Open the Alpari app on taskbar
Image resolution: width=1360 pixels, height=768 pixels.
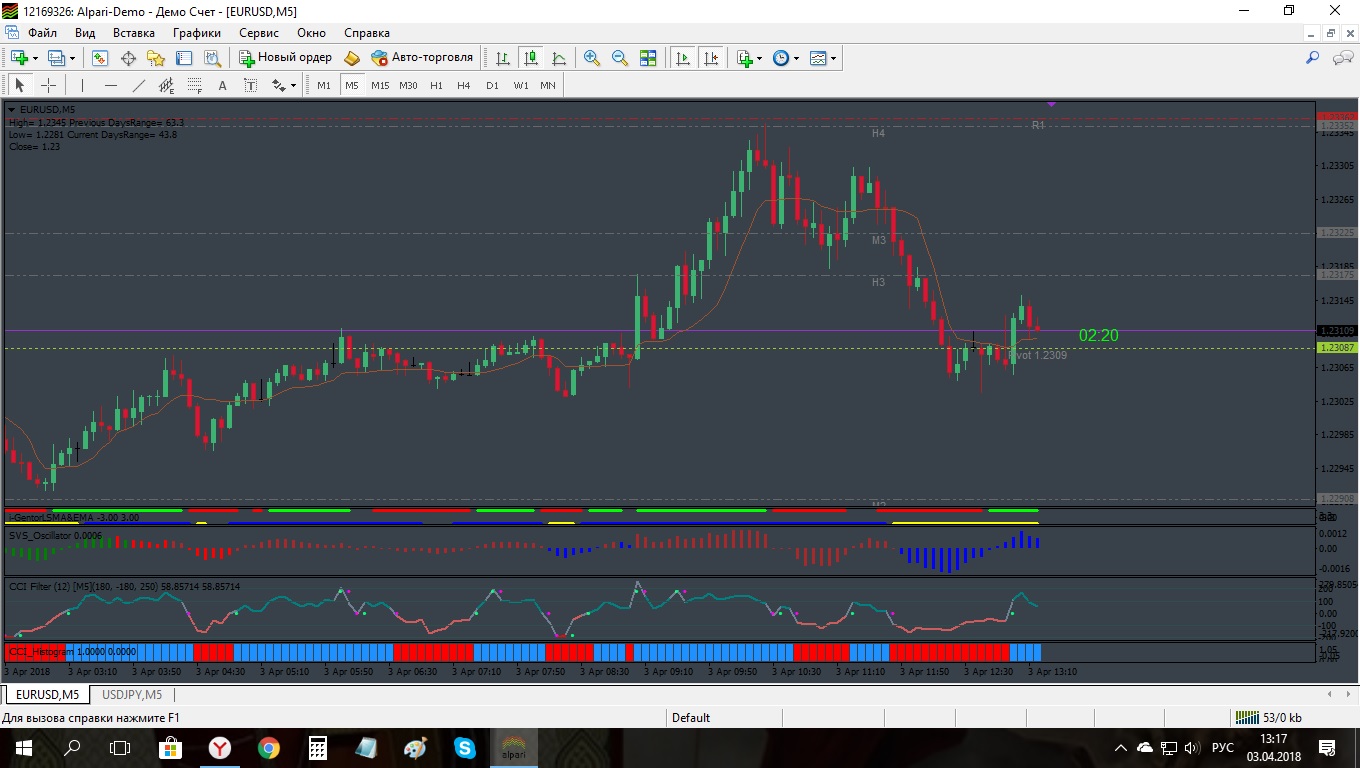[x=513, y=747]
